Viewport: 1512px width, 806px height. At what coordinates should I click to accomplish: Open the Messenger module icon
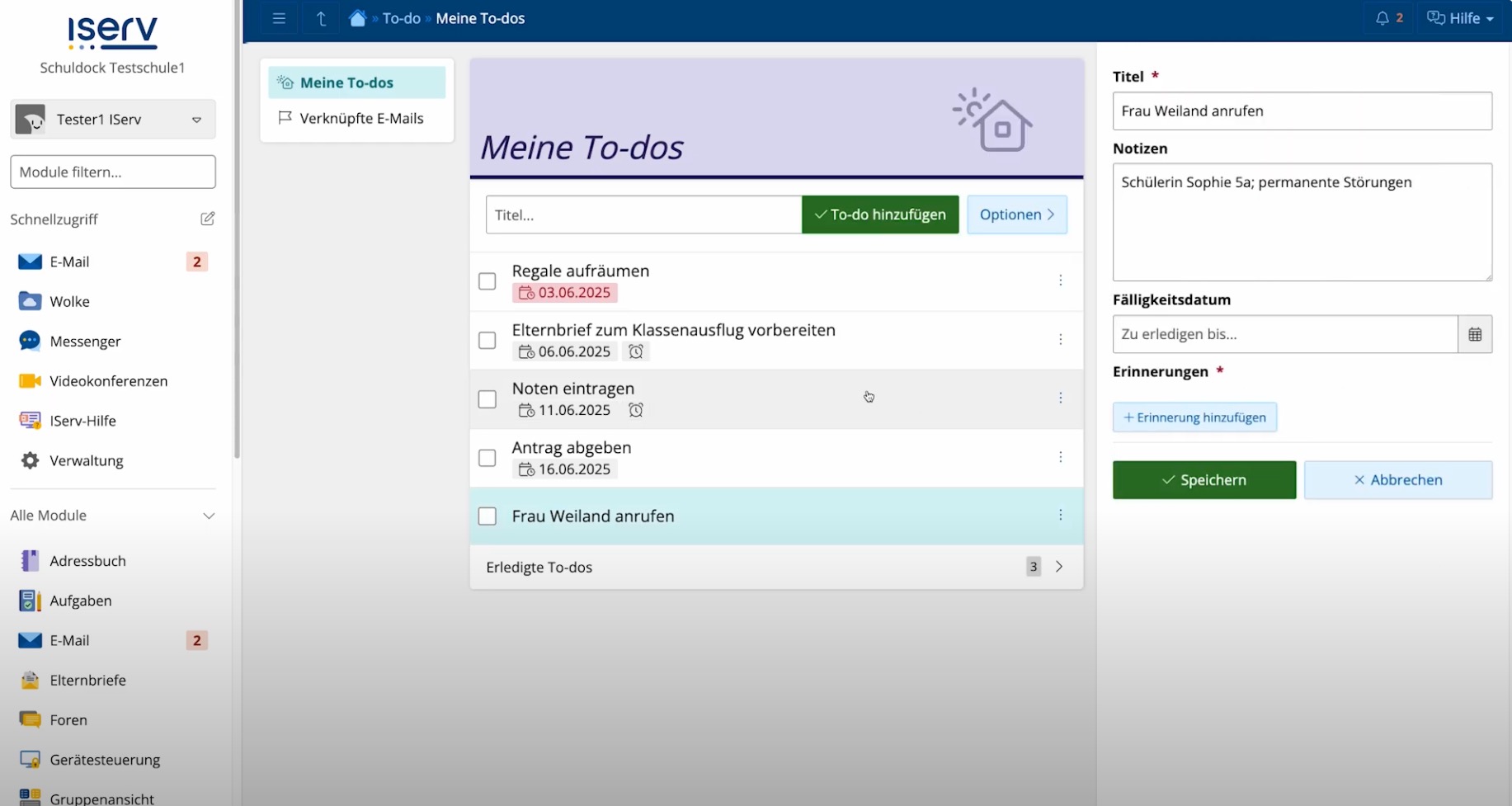pyautogui.click(x=30, y=341)
